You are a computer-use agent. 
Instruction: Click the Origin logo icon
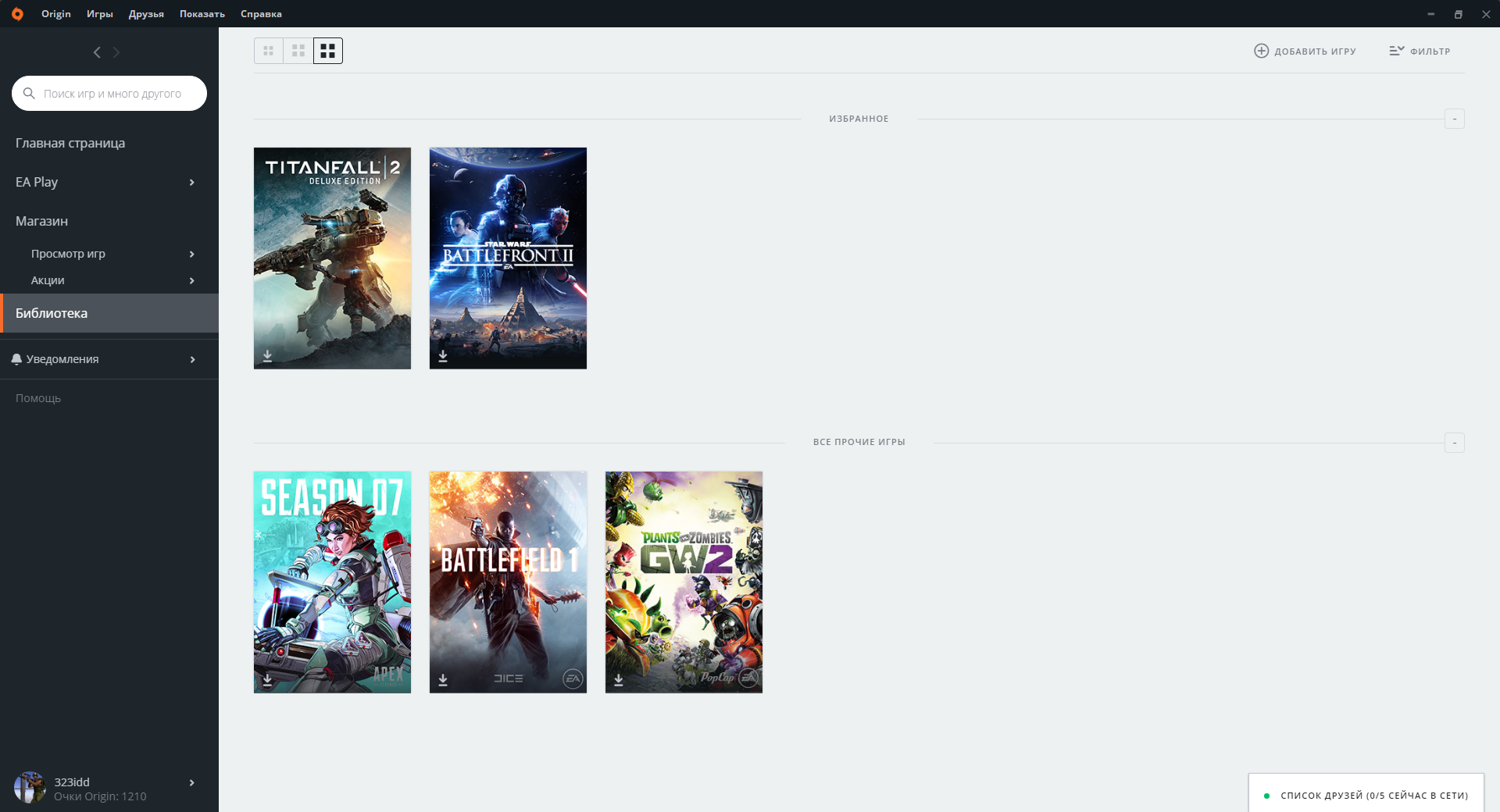coord(17,14)
